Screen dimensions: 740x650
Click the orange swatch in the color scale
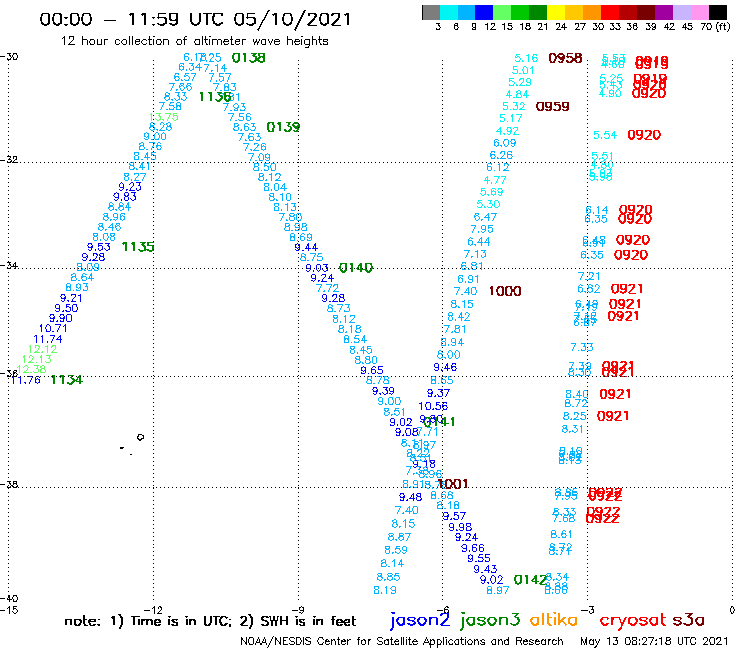click(x=592, y=12)
